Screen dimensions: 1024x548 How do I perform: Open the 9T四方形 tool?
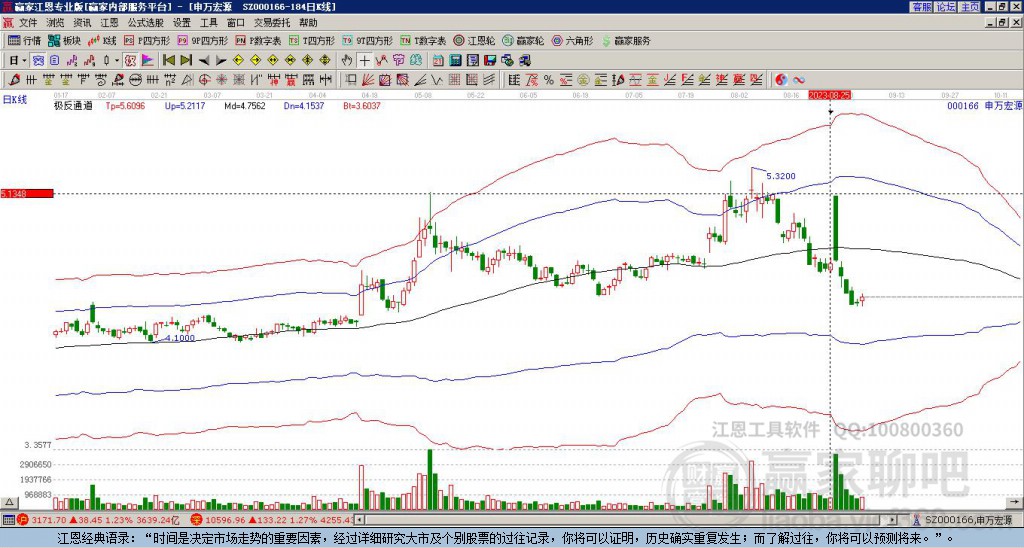coord(367,40)
